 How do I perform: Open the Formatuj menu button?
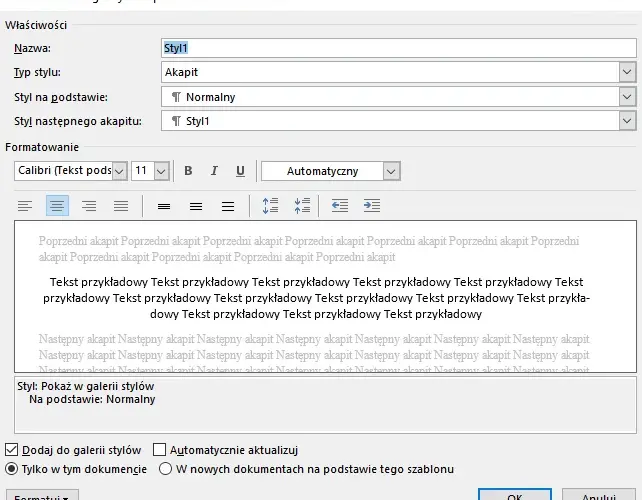point(42,495)
